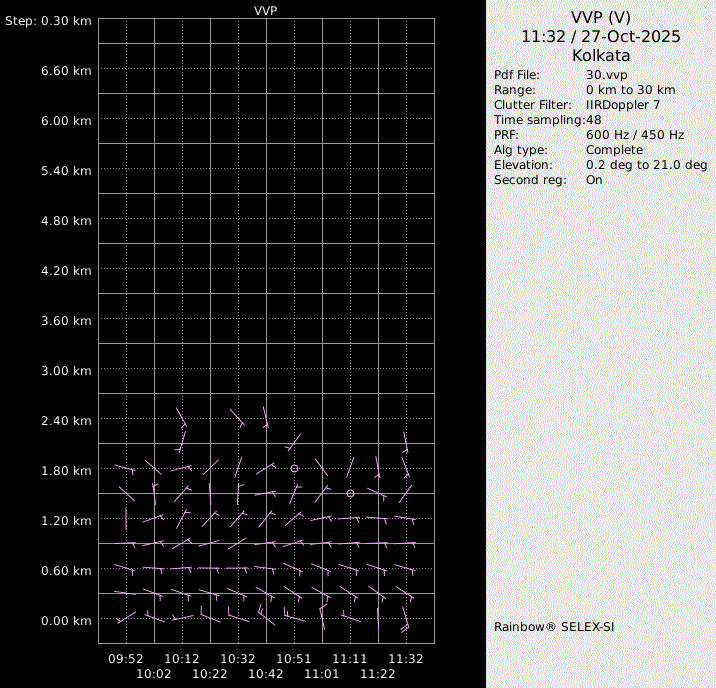Select the topmost wind barb in the 11:32 column
Screen dimensions: 716x688
point(406,443)
